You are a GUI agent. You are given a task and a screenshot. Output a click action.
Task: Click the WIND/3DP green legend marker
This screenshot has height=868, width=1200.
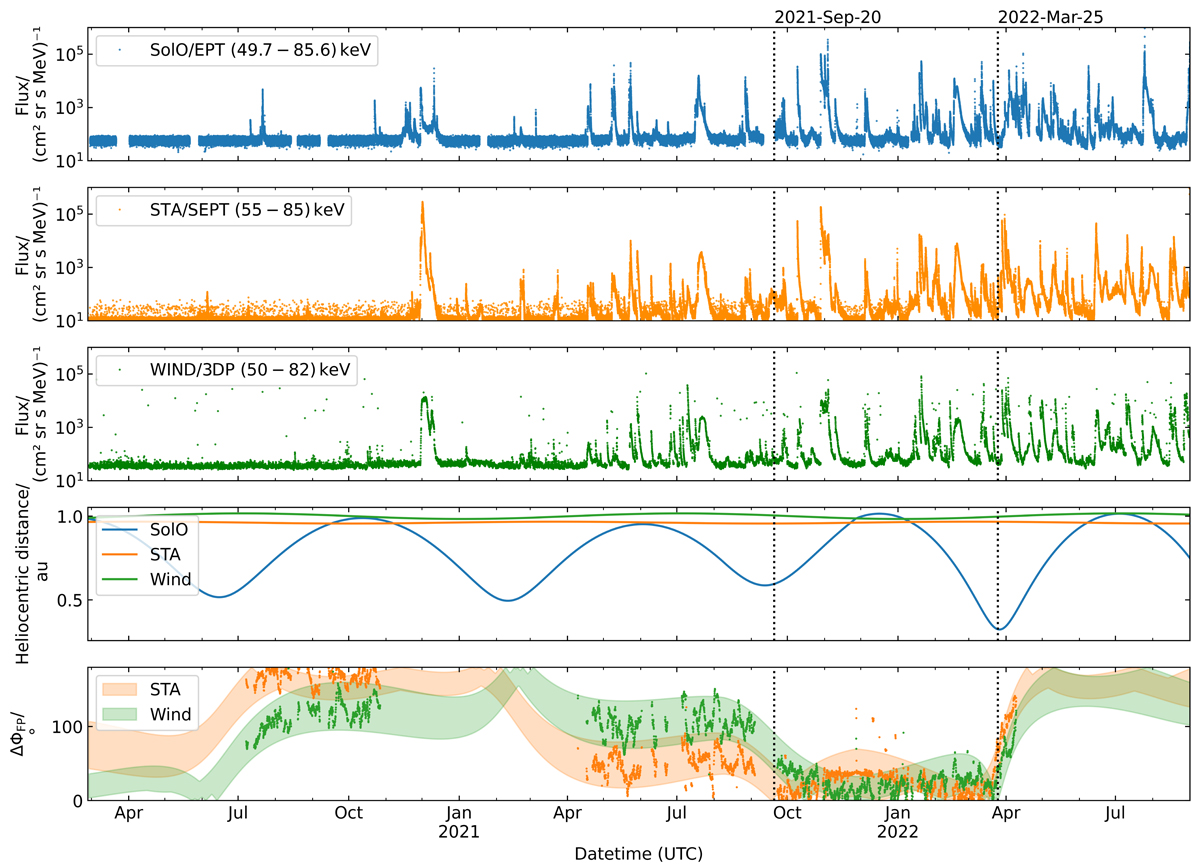[x=120, y=370]
